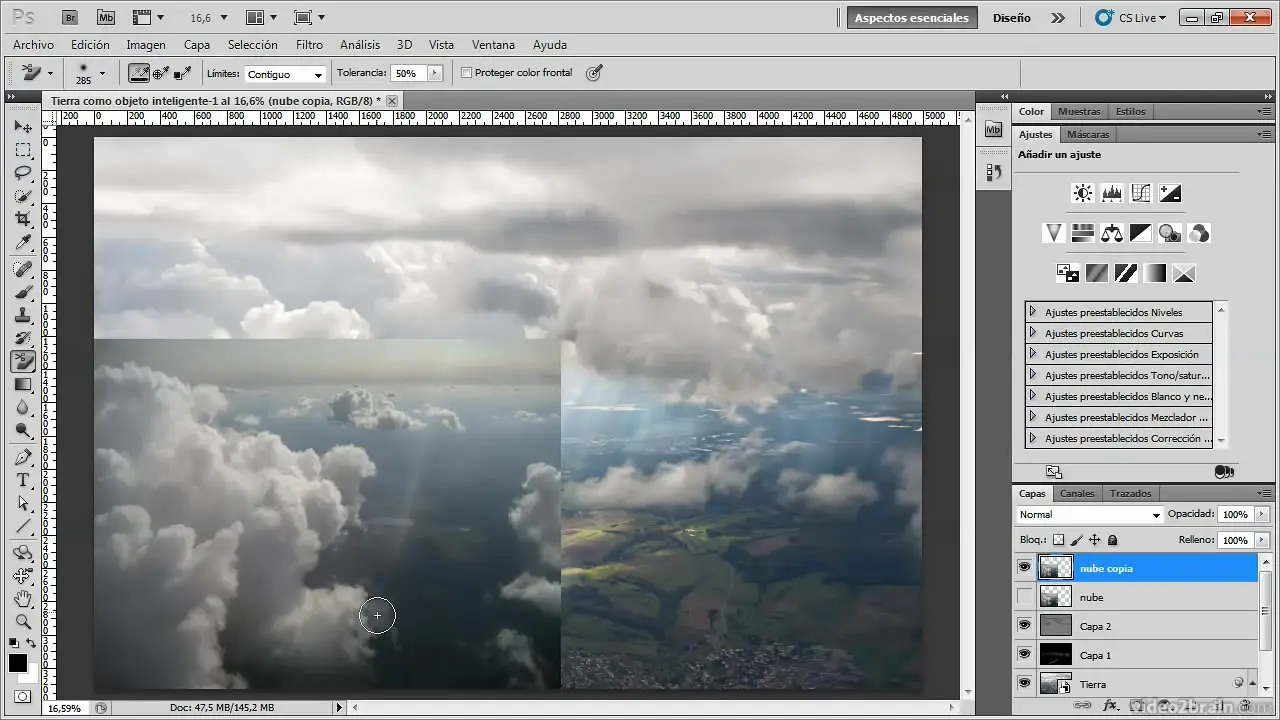Image resolution: width=1280 pixels, height=720 pixels.
Task: Select the Zoom tool in toolbox
Action: 23,621
